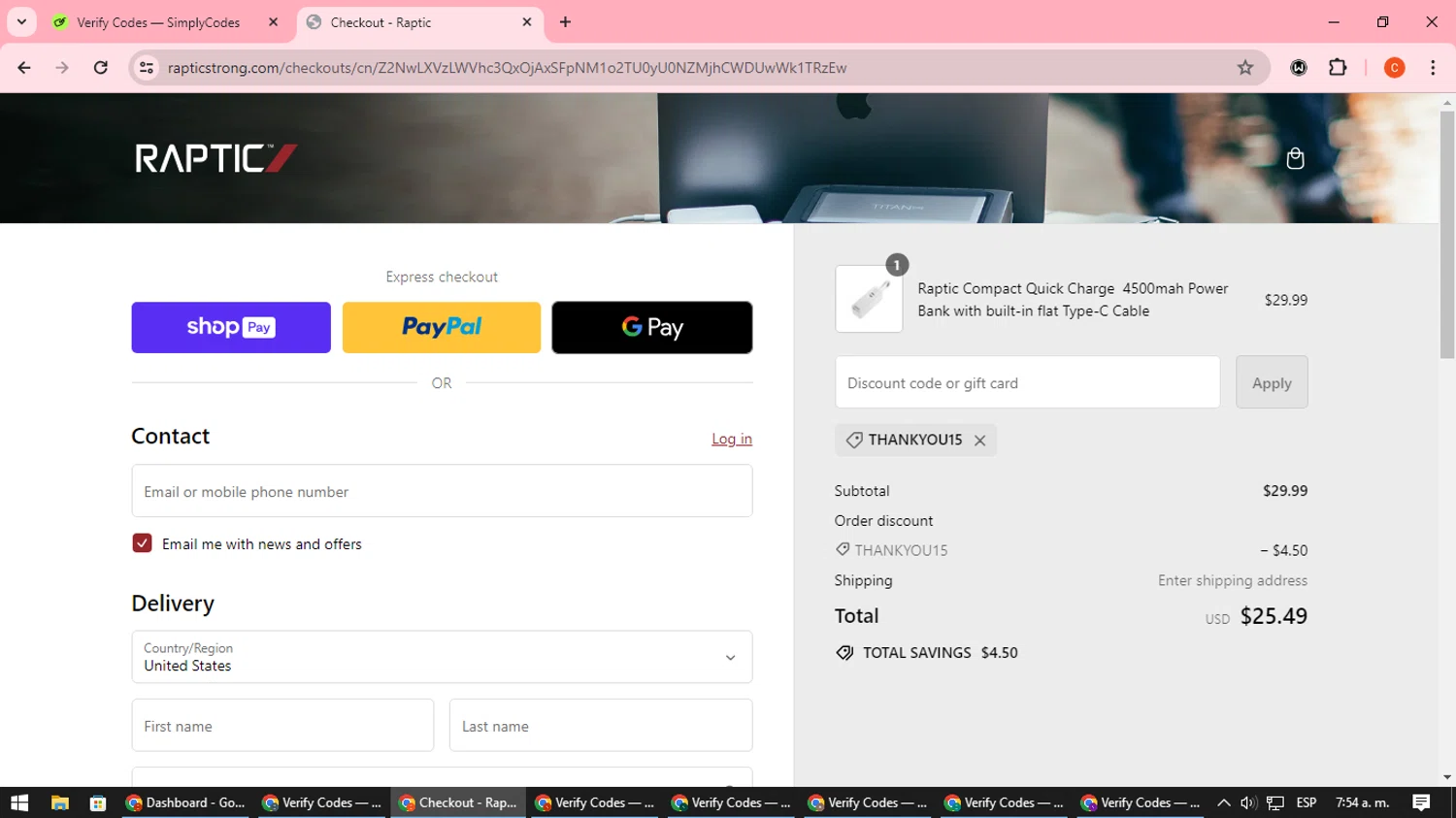Viewport: 1456px width, 818px height.
Task: Change the ESP input language
Action: tap(1307, 802)
